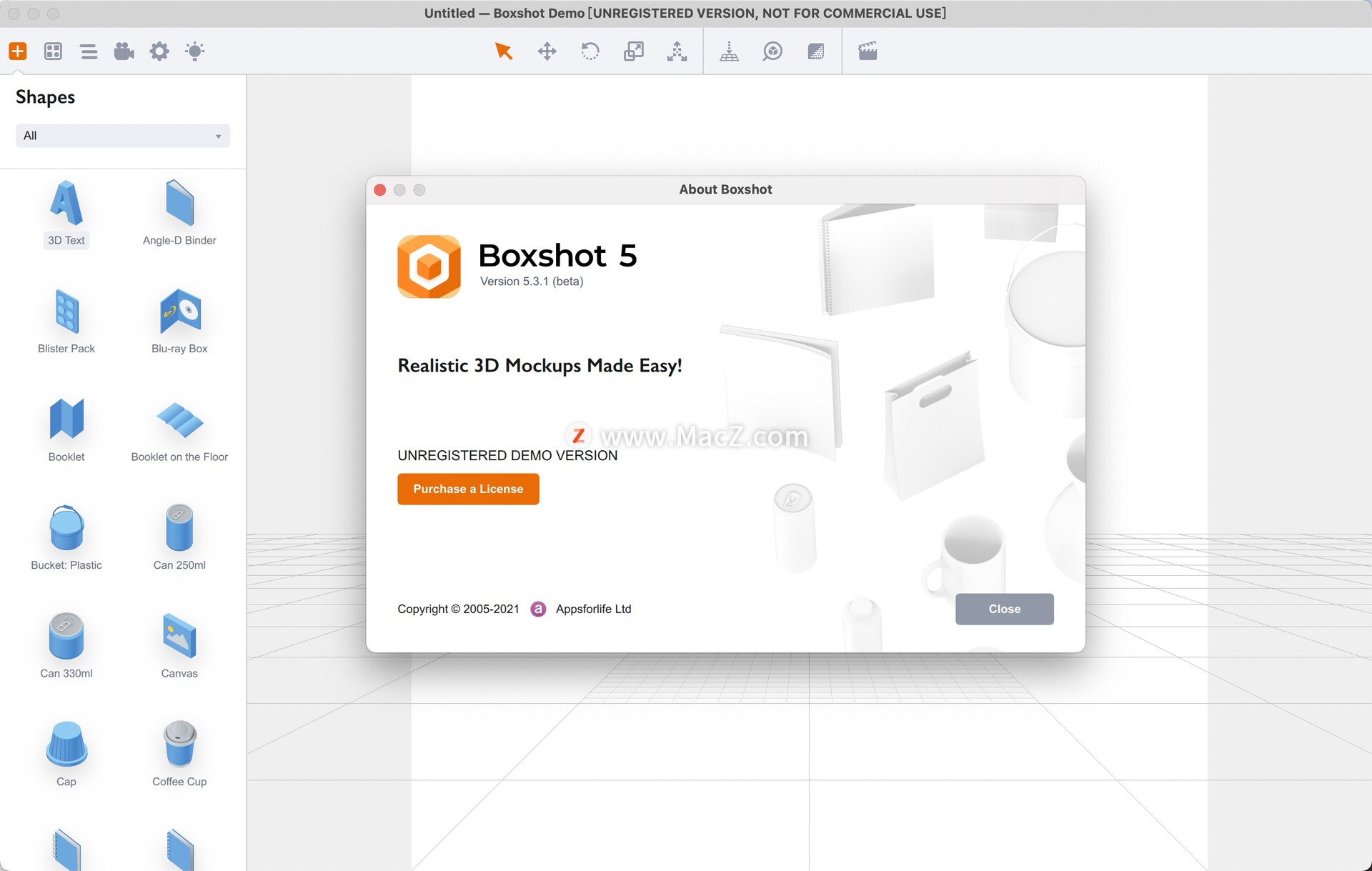
Task: Open the camera settings panel
Action: pos(124,51)
